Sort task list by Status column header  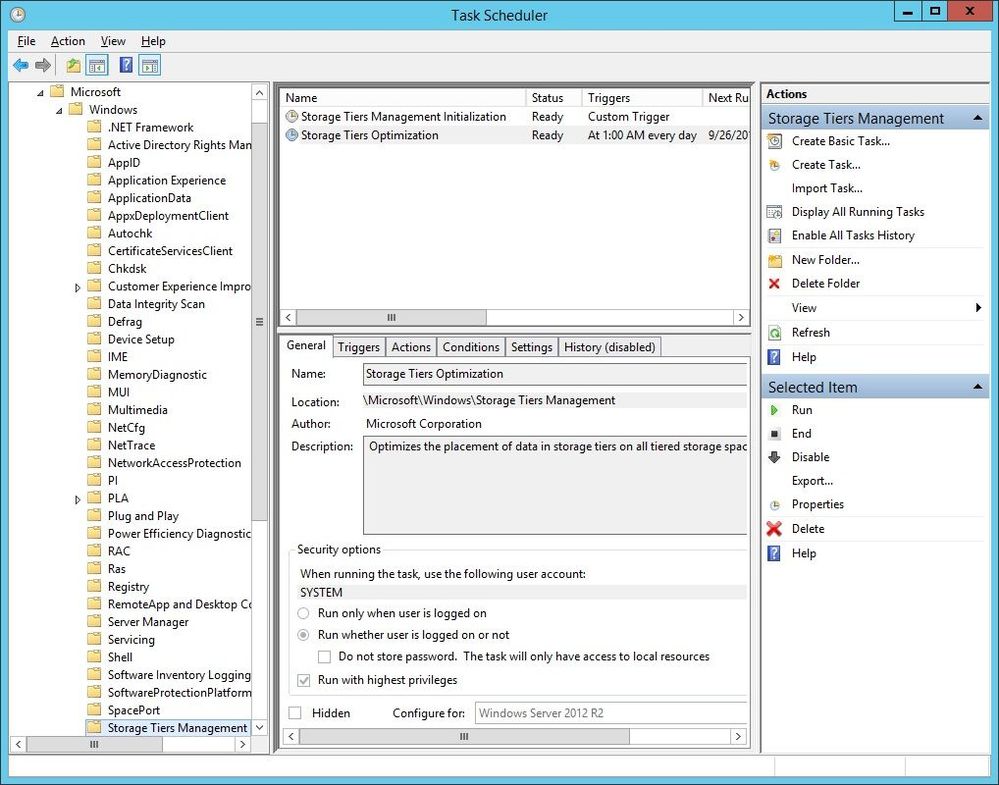(554, 98)
